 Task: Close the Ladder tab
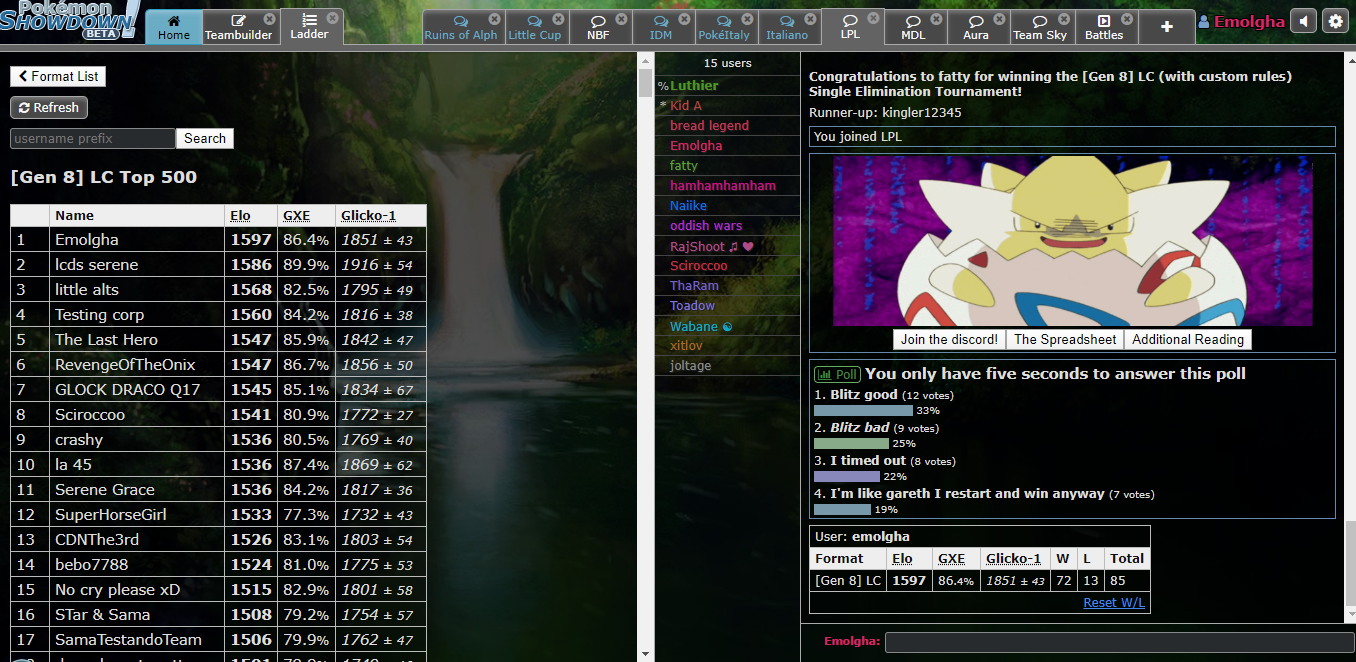pyautogui.click(x=333, y=19)
